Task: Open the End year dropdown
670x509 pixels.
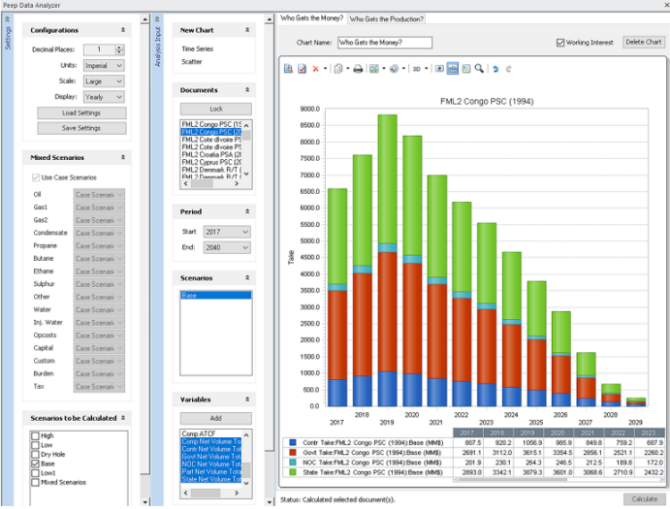Action: (227, 247)
